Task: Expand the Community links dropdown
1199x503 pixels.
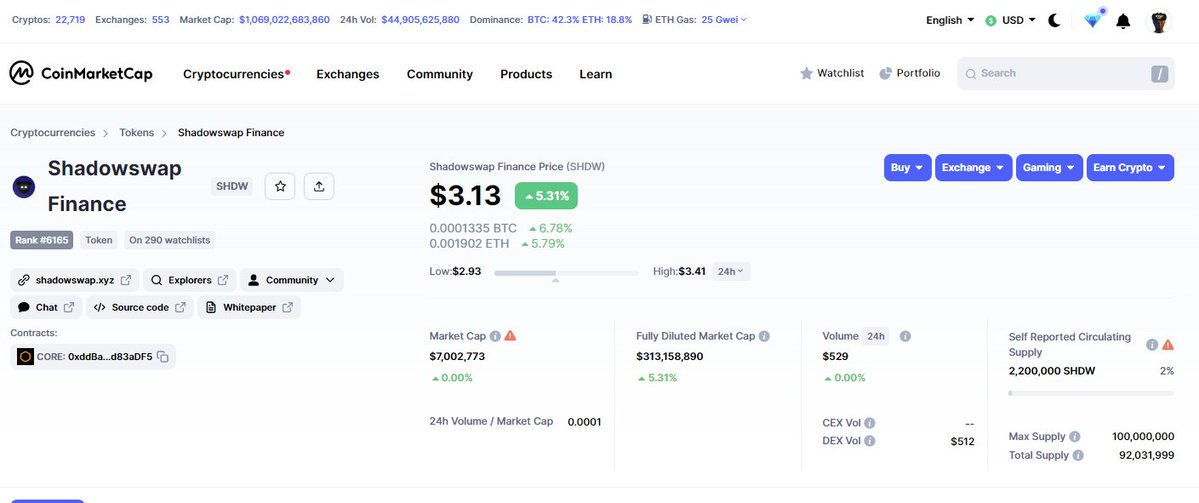Action: coord(291,280)
